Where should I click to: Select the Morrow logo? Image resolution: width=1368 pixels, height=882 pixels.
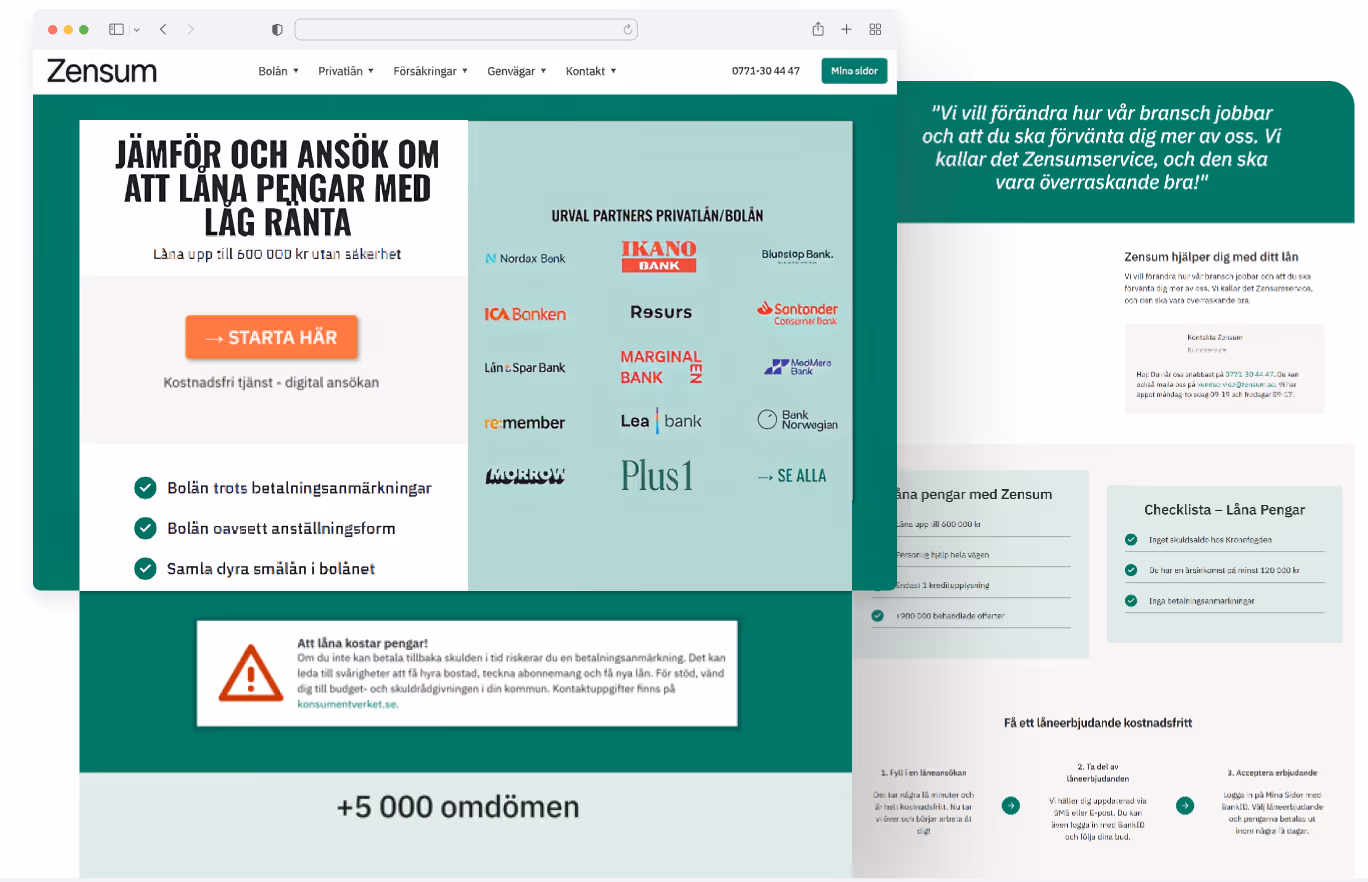coord(525,476)
